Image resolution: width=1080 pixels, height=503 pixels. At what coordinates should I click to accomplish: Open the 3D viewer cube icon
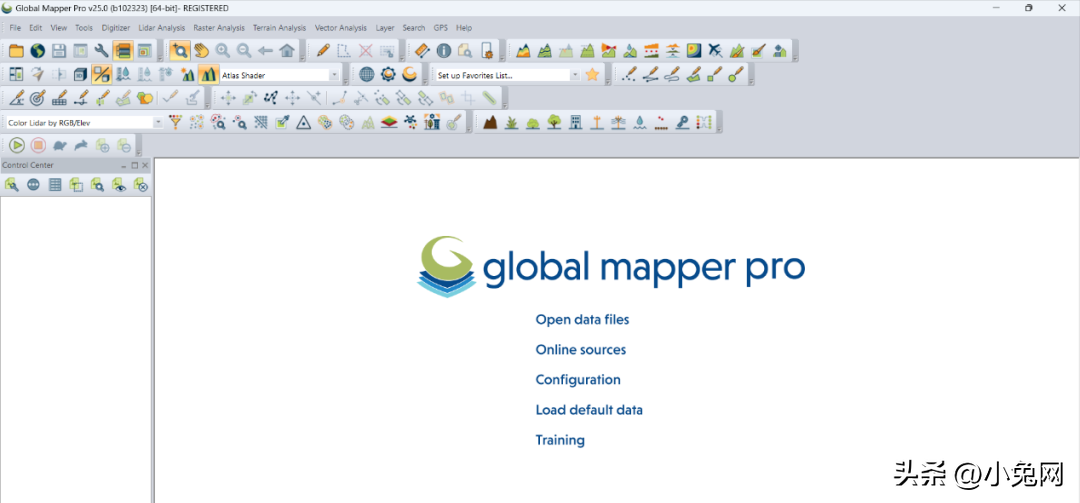[81, 74]
